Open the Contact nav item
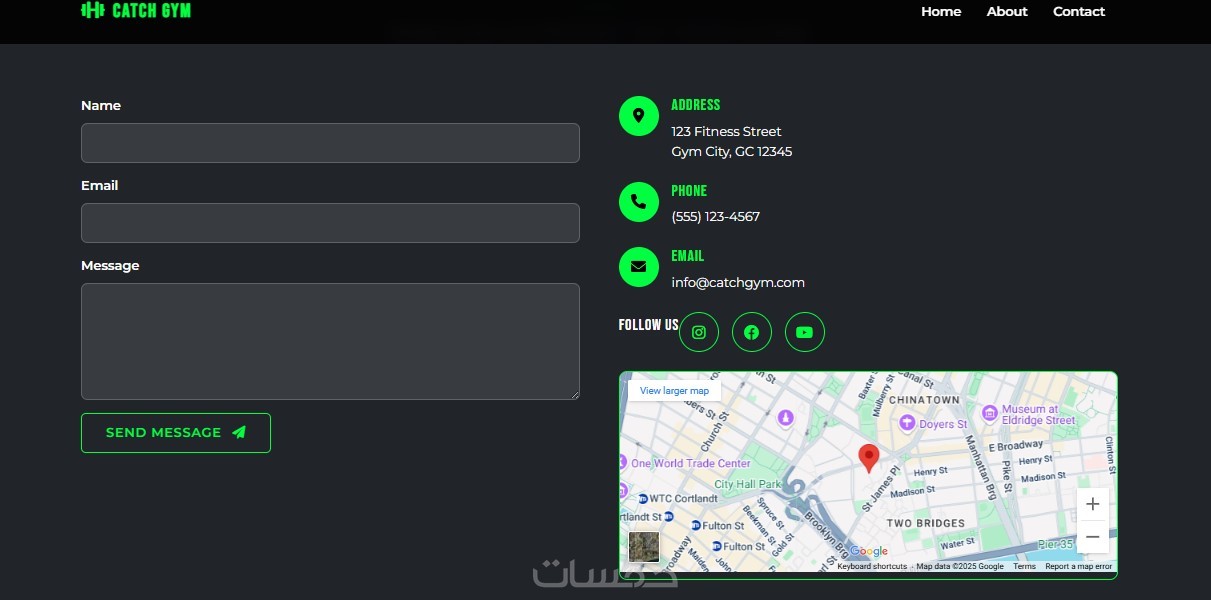The height and width of the screenshot is (600, 1211). (x=1079, y=12)
